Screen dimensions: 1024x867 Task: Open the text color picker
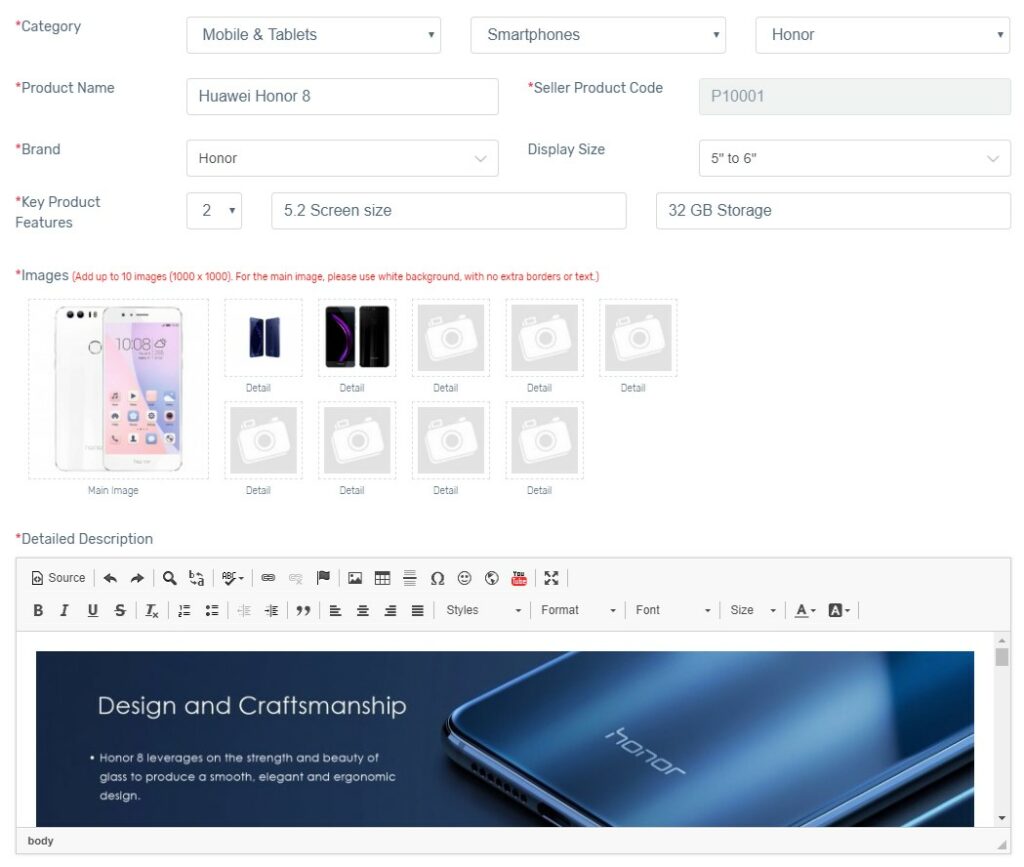click(x=805, y=610)
